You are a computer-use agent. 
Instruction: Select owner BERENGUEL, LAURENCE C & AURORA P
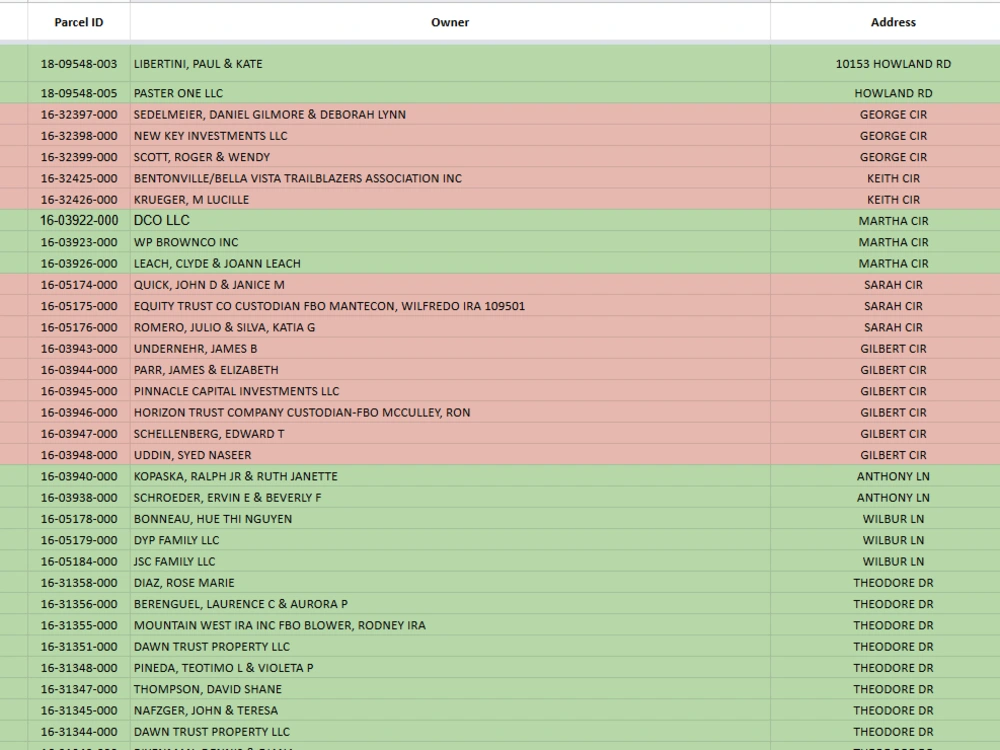coord(450,604)
